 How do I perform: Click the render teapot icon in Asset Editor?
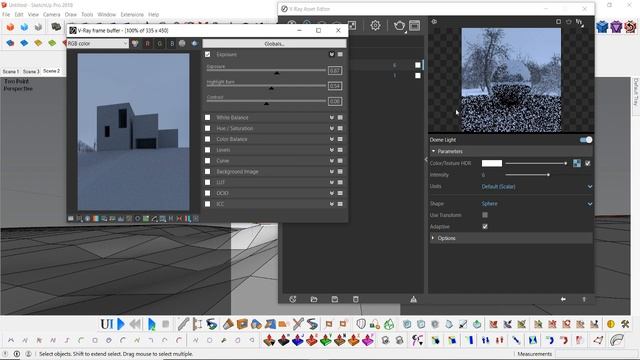pyautogui.click(x=399, y=26)
